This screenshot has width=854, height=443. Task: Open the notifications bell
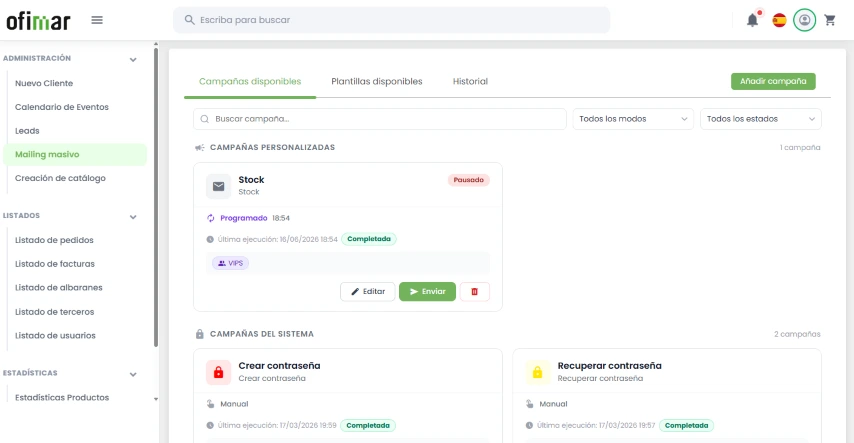(x=752, y=20)
